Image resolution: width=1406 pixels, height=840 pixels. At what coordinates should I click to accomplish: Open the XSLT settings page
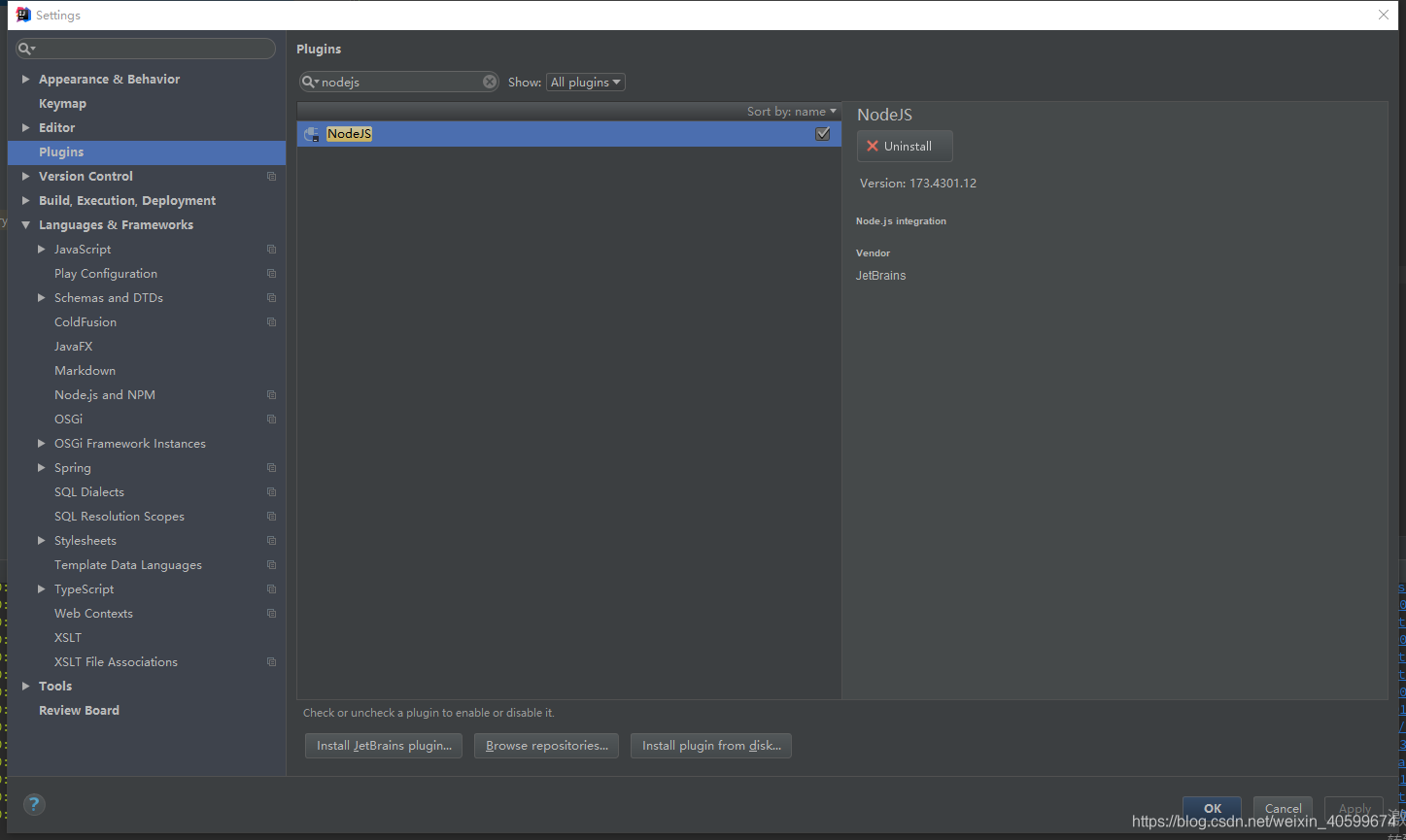68,637
